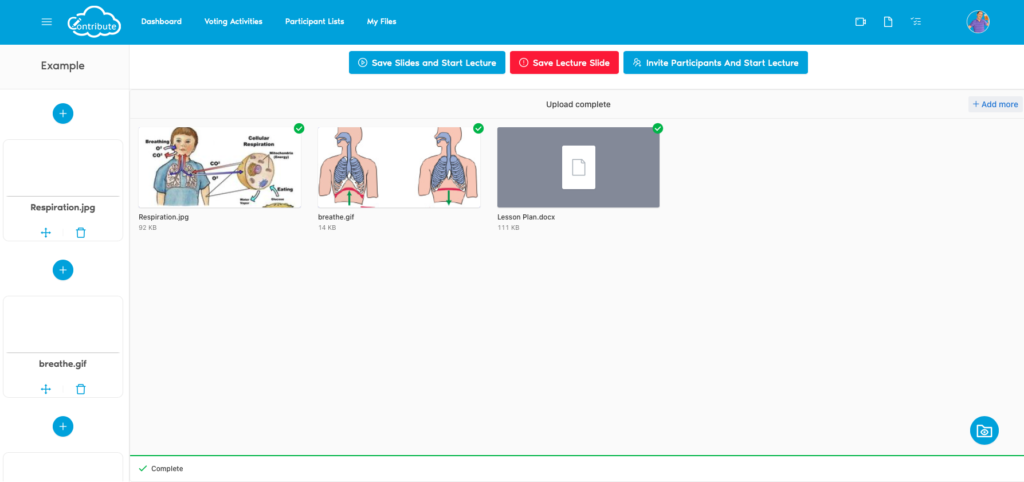Add a slide below breathe.gif with plus icon
The width and height of the screenshot is (1024, 482).
click(x=63, y=426)
